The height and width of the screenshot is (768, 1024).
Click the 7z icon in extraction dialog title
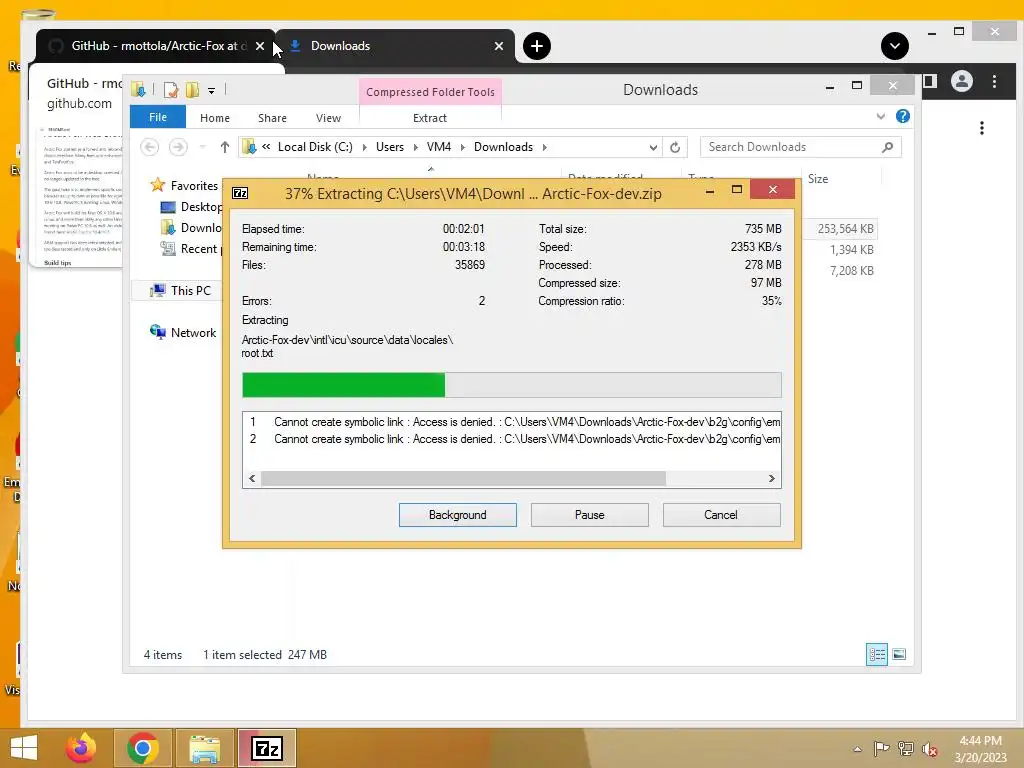[x=240, y=193]
